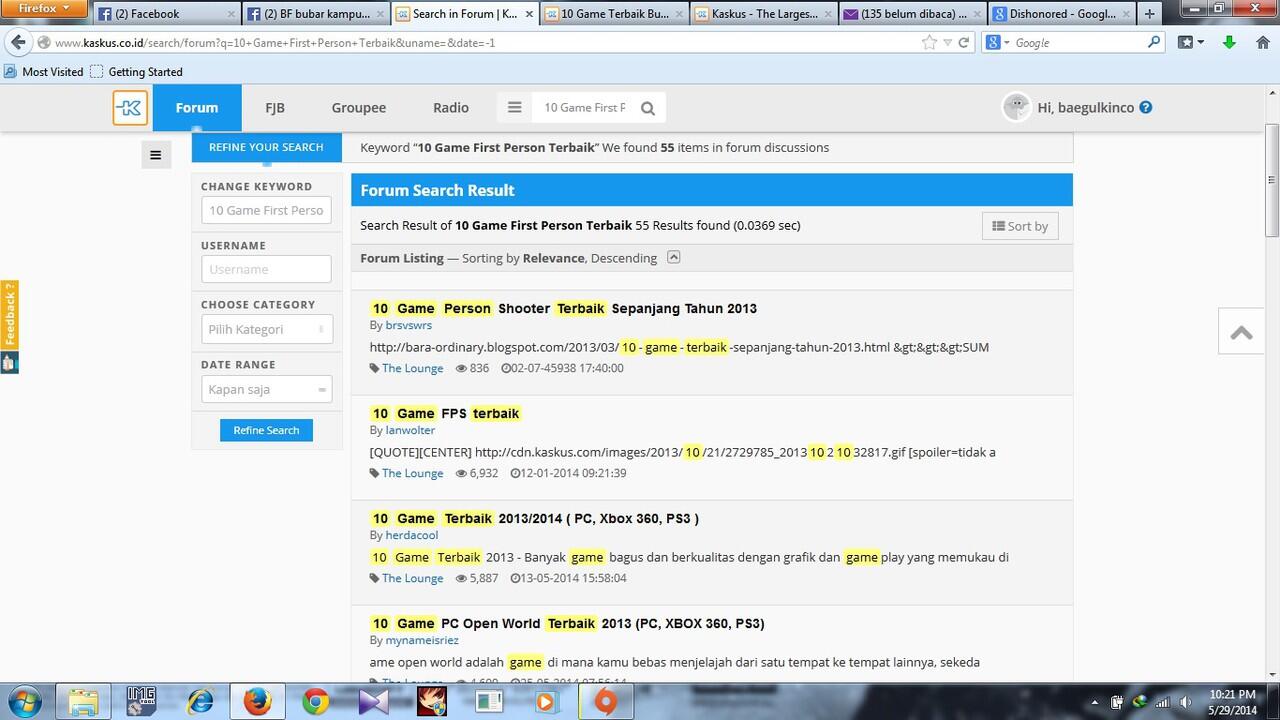Open the Forum navigation item

197,108
